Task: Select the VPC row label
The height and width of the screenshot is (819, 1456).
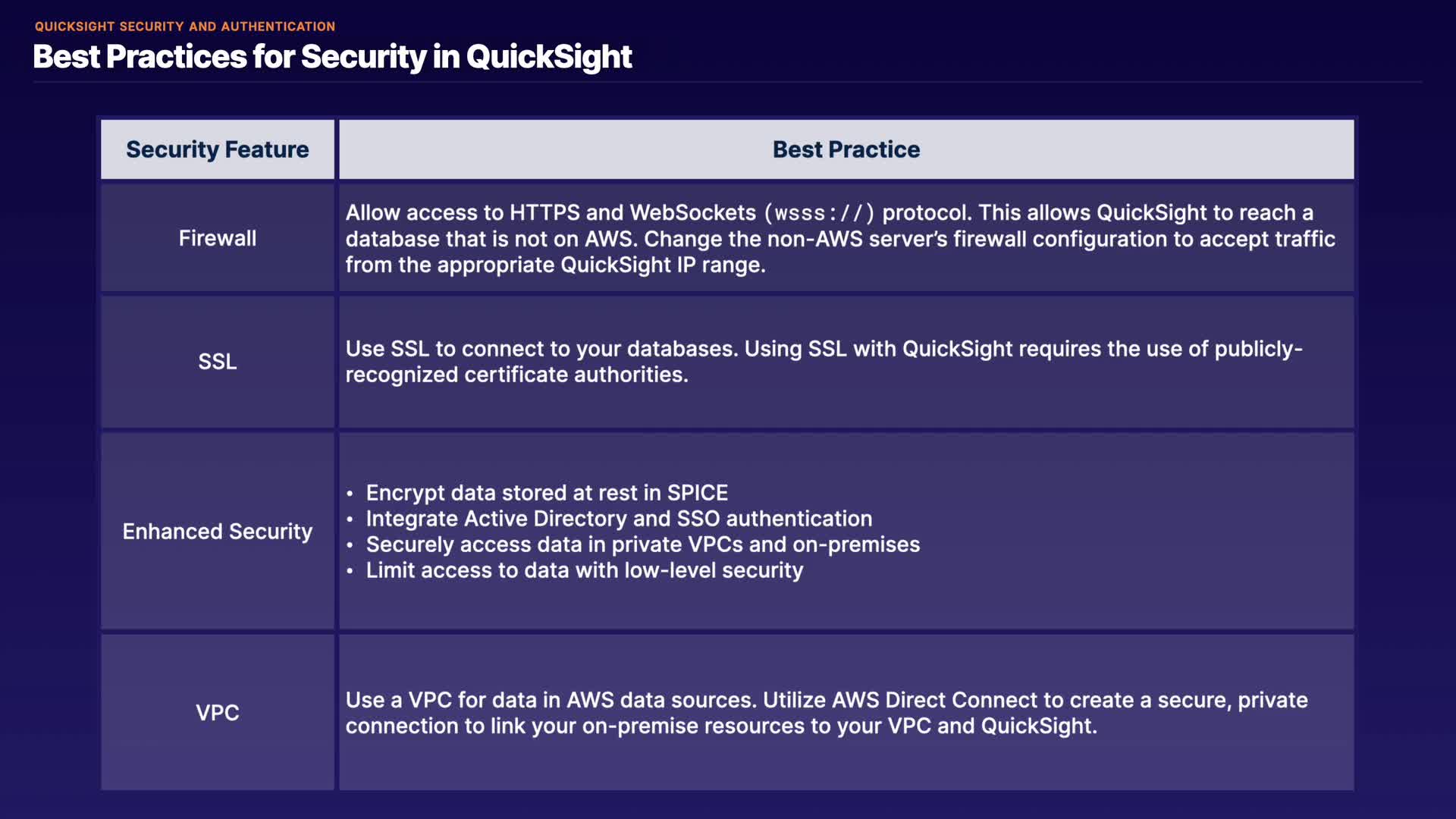Action: [x=217, y=713]
